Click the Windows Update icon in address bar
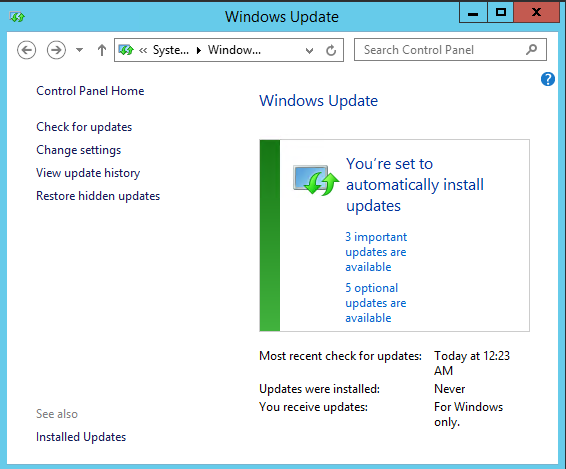This screenshot has width=566, height=469. [126, 50]
